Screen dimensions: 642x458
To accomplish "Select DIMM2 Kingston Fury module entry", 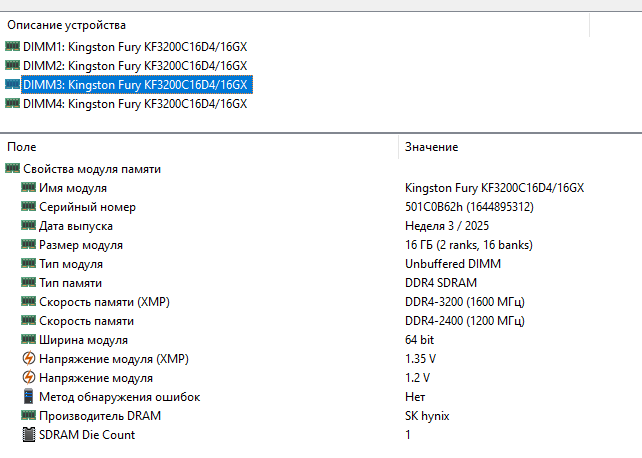I will click(134, 65).
